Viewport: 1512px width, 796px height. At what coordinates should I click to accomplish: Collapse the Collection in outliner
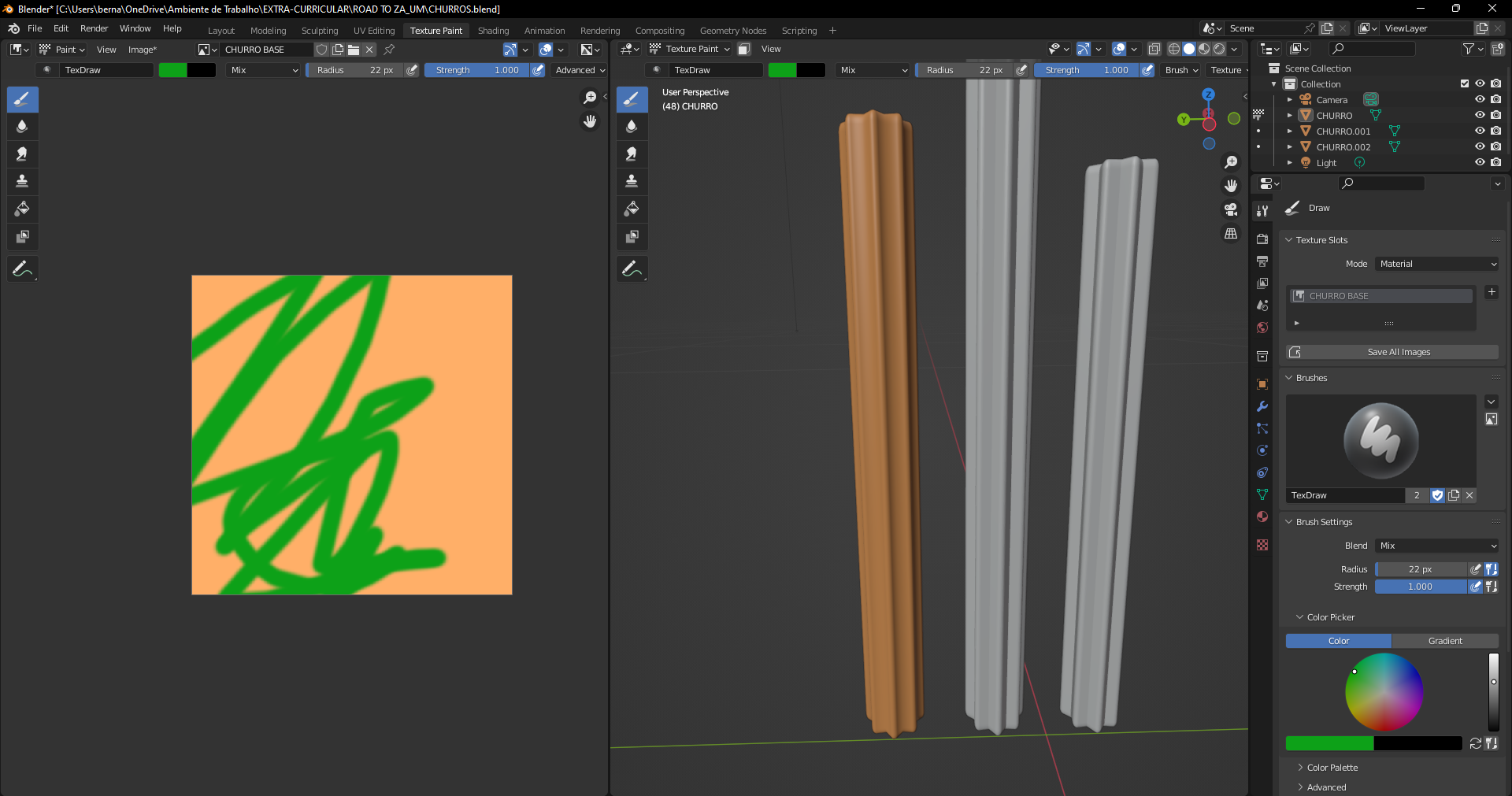1274,84
